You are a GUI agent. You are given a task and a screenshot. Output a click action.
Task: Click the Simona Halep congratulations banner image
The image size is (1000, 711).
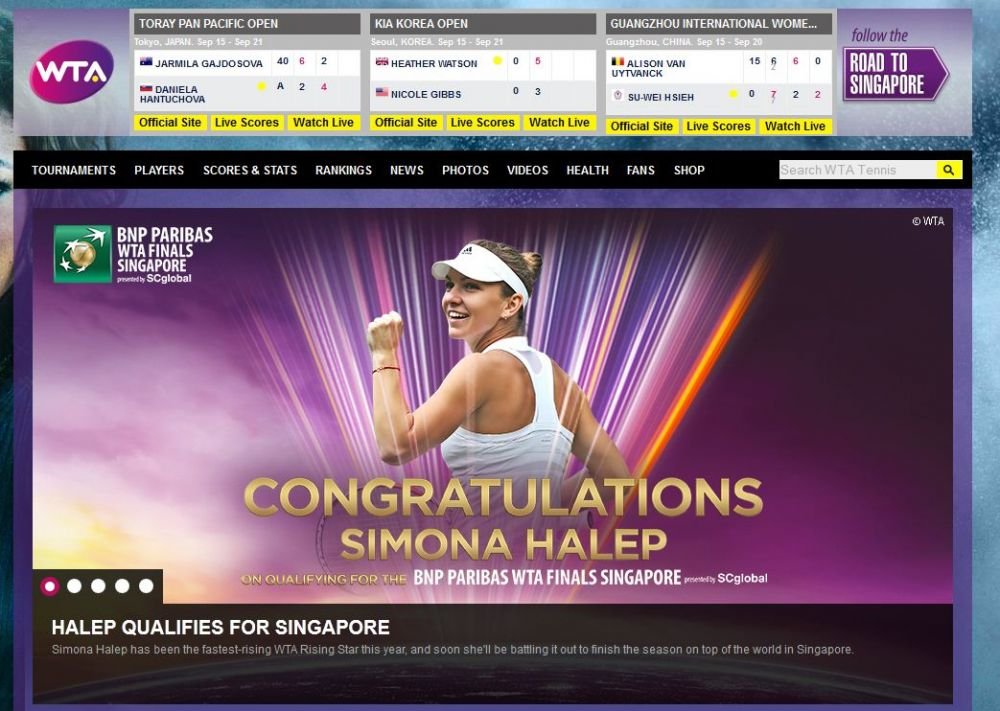point(493,406)
